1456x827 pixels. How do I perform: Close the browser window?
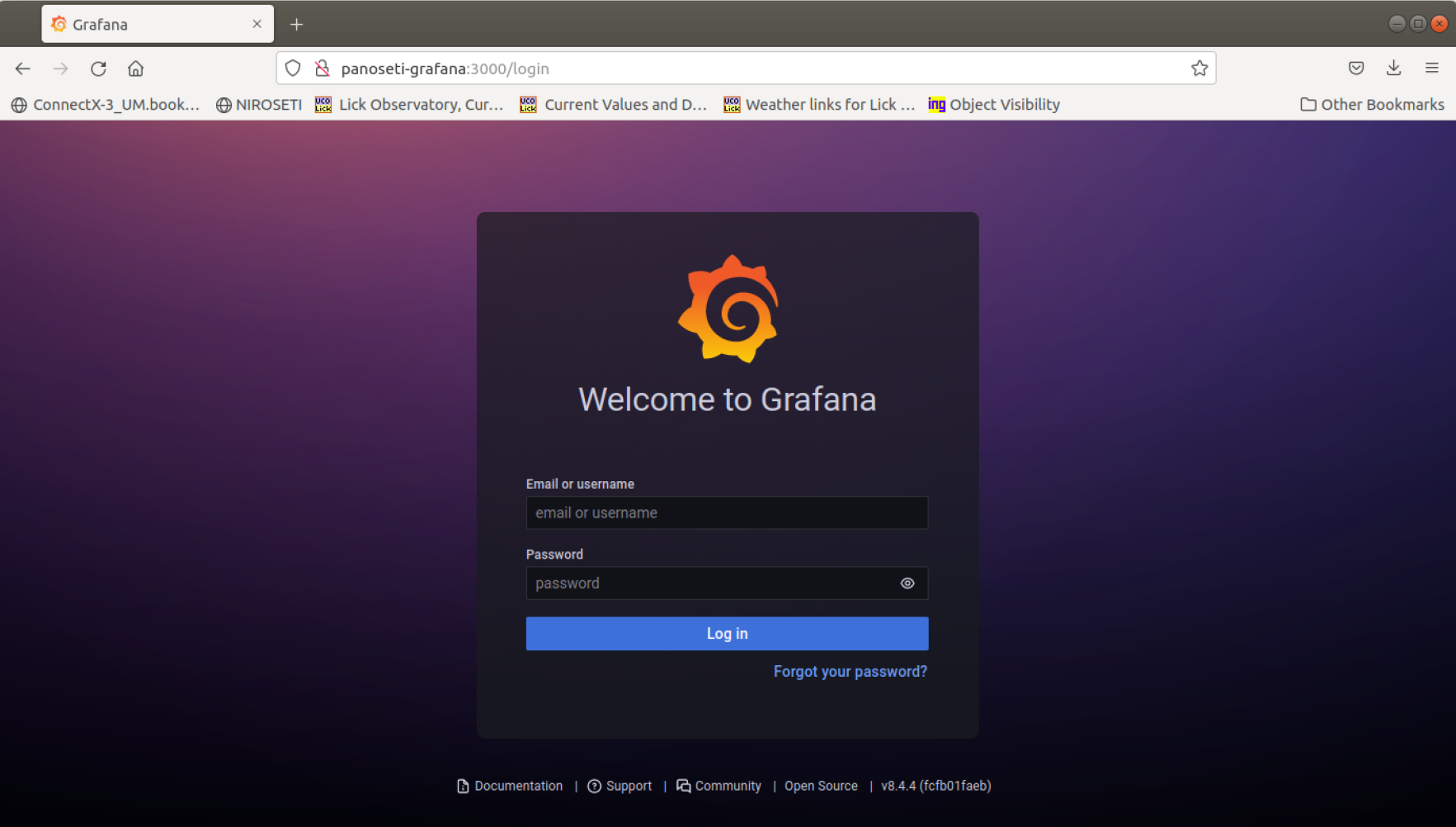pyautogui.click(x=1440, y=24)
